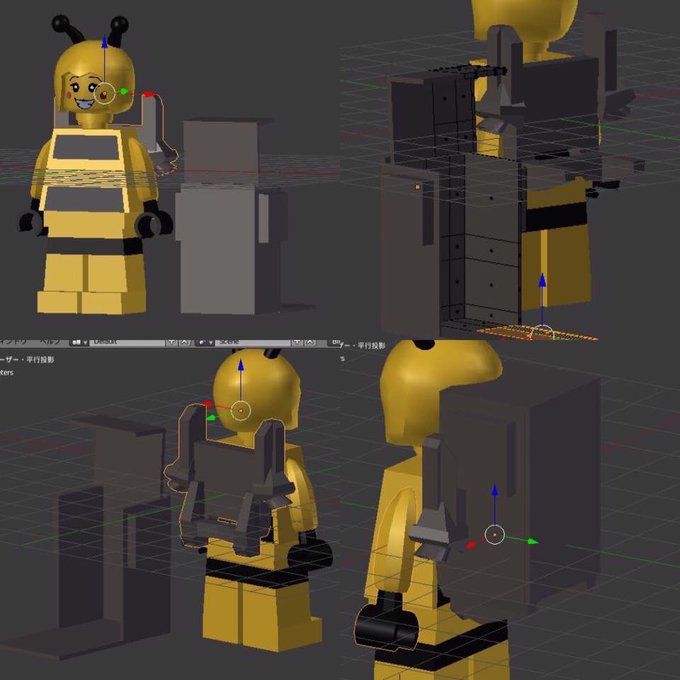This screenshot has height=680, width=680.
Task: Click the Default screen layout name field
Action: [x=127, y=342]
